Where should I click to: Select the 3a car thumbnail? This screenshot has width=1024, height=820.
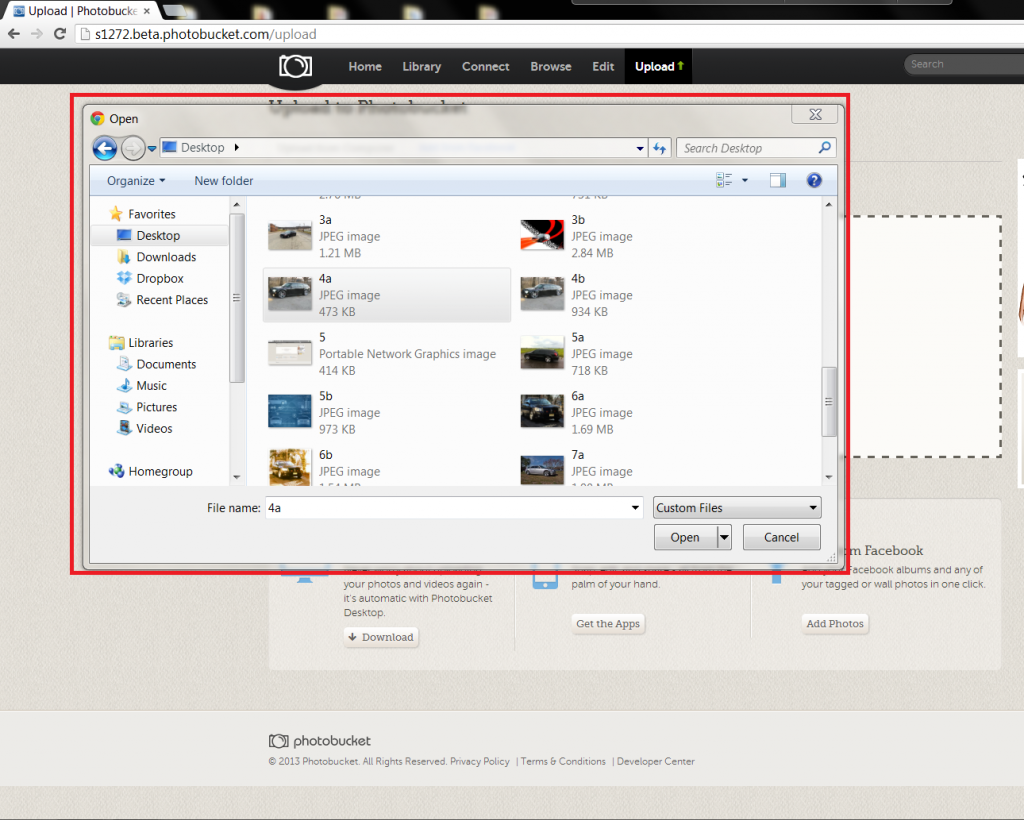pyautogui.click(x=289, y=236)
